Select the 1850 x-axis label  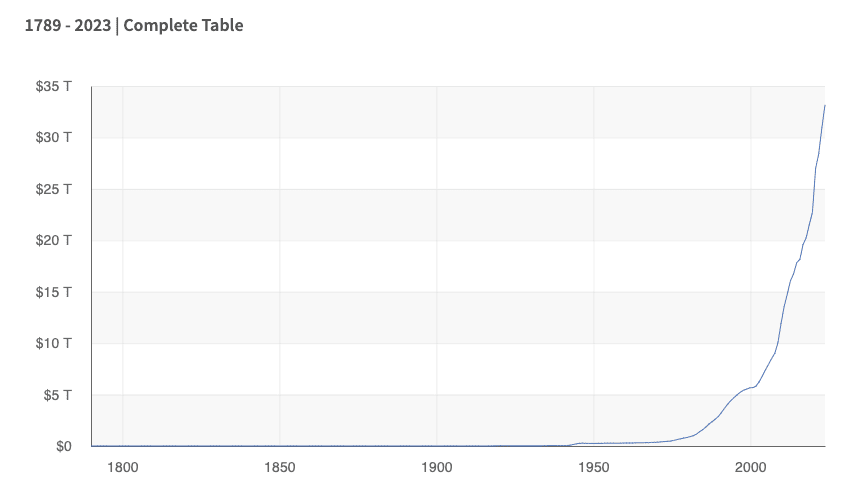pos(280,466)
